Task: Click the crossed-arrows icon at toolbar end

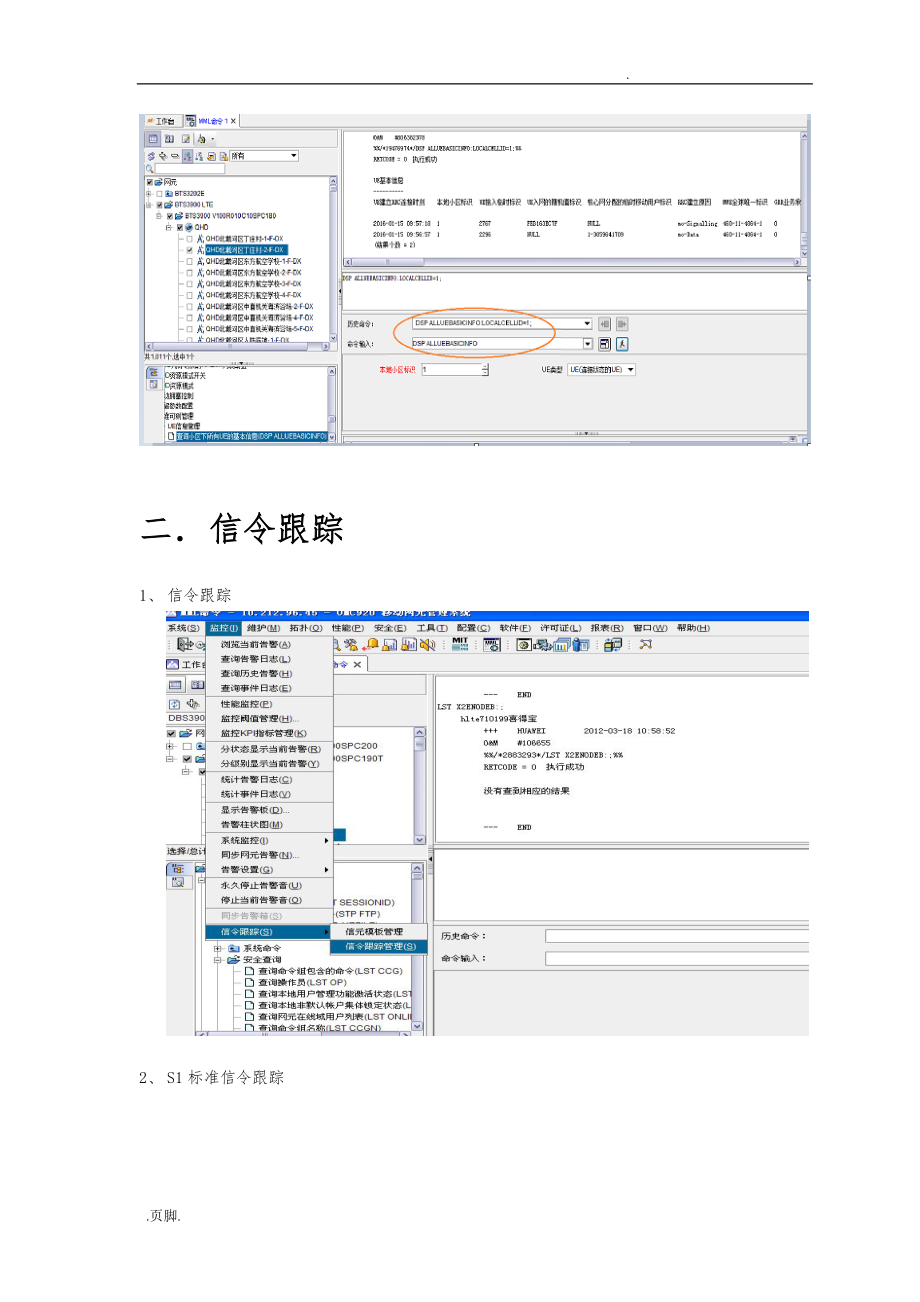Action: point(645,644)
